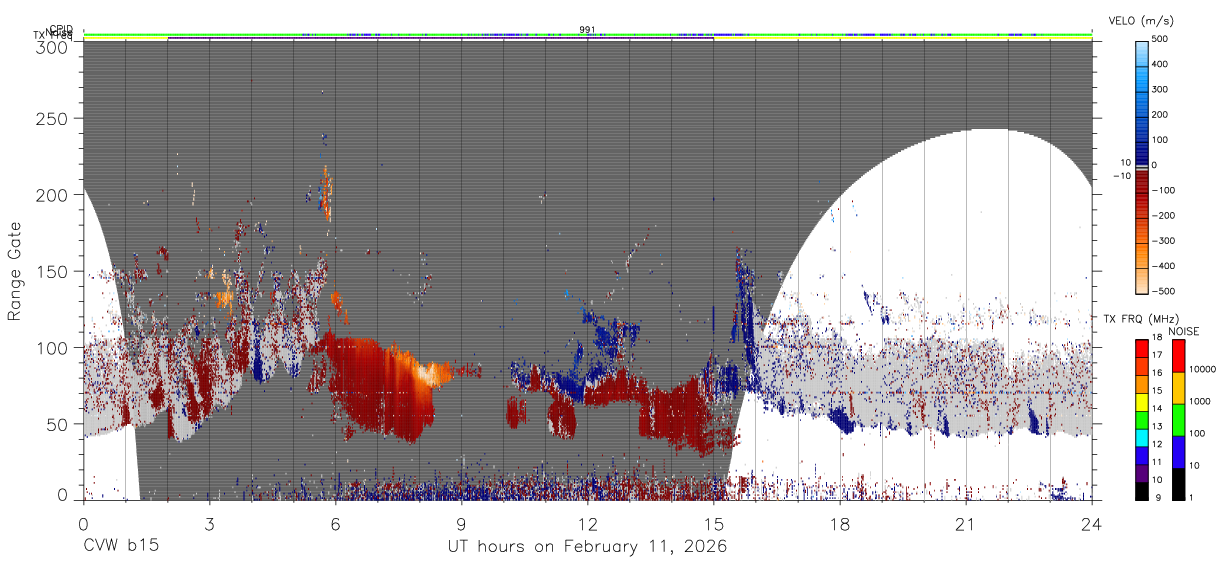Click the red segment of NOISE colorbar
The width and height of the screenshot is (1228, 567).
1178,355
